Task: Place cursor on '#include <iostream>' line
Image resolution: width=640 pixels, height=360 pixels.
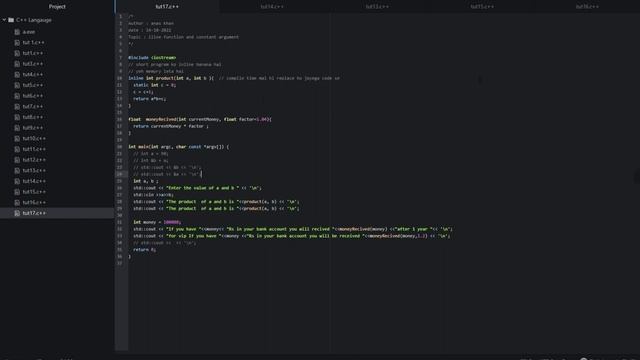Action: (152, 58)
